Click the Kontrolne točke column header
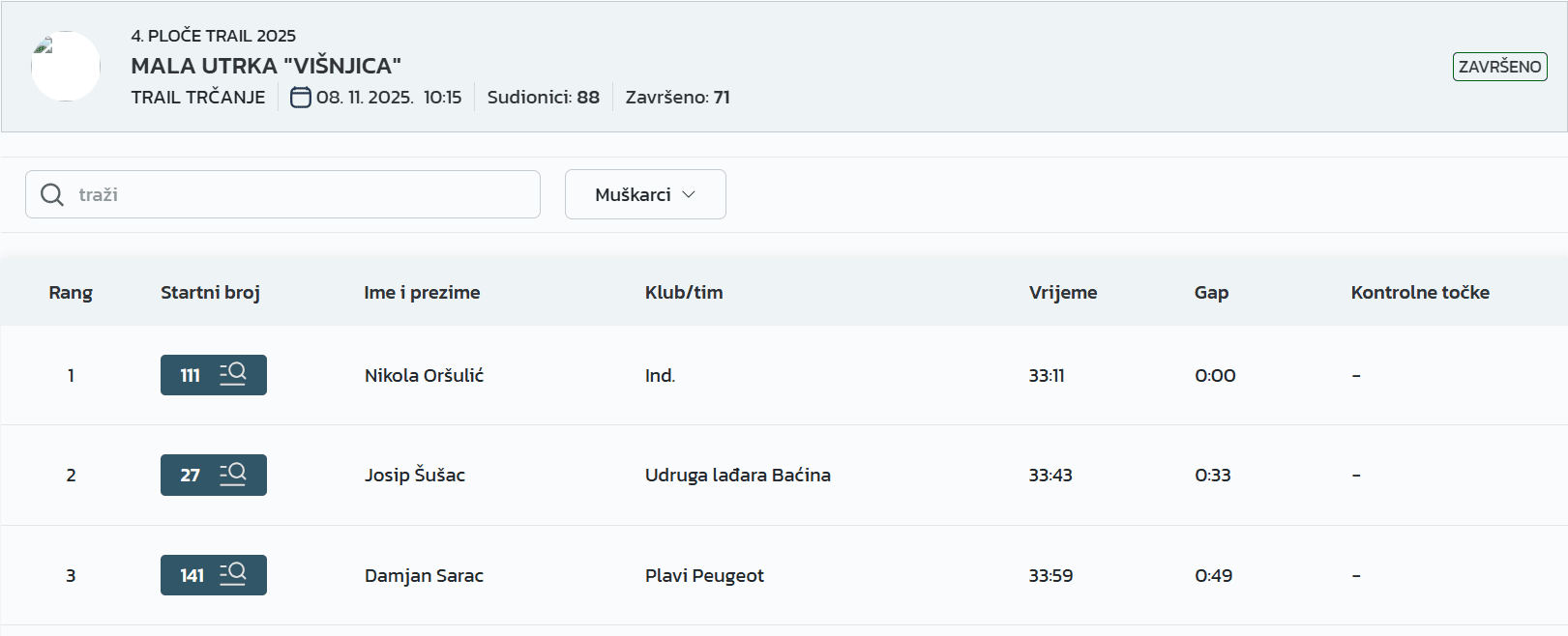 pyautogui.click(x=1420, y=292)
